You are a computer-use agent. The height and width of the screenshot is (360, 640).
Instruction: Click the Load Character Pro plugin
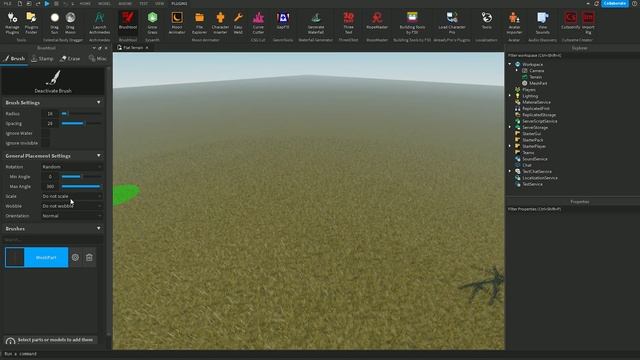coord(452,23)
